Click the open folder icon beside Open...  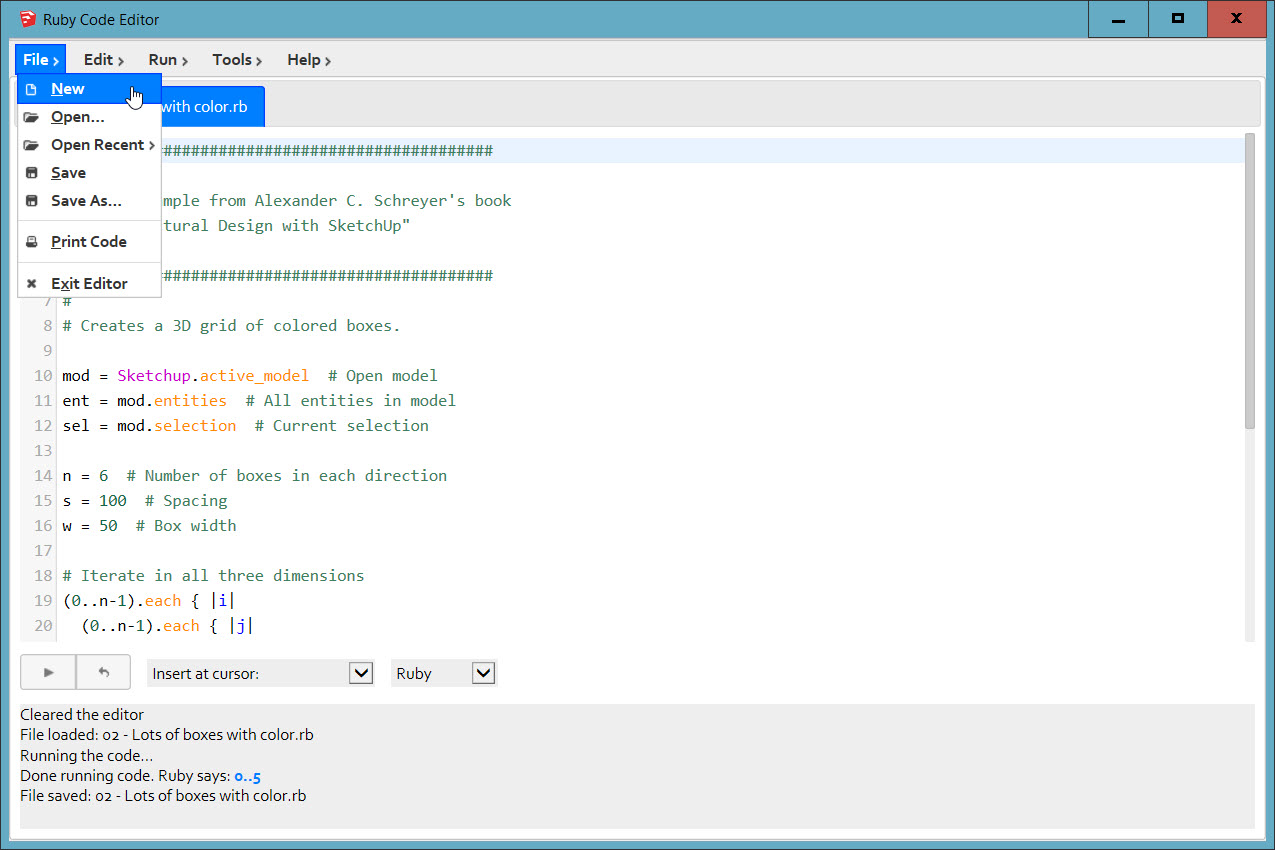pos(31,117)
